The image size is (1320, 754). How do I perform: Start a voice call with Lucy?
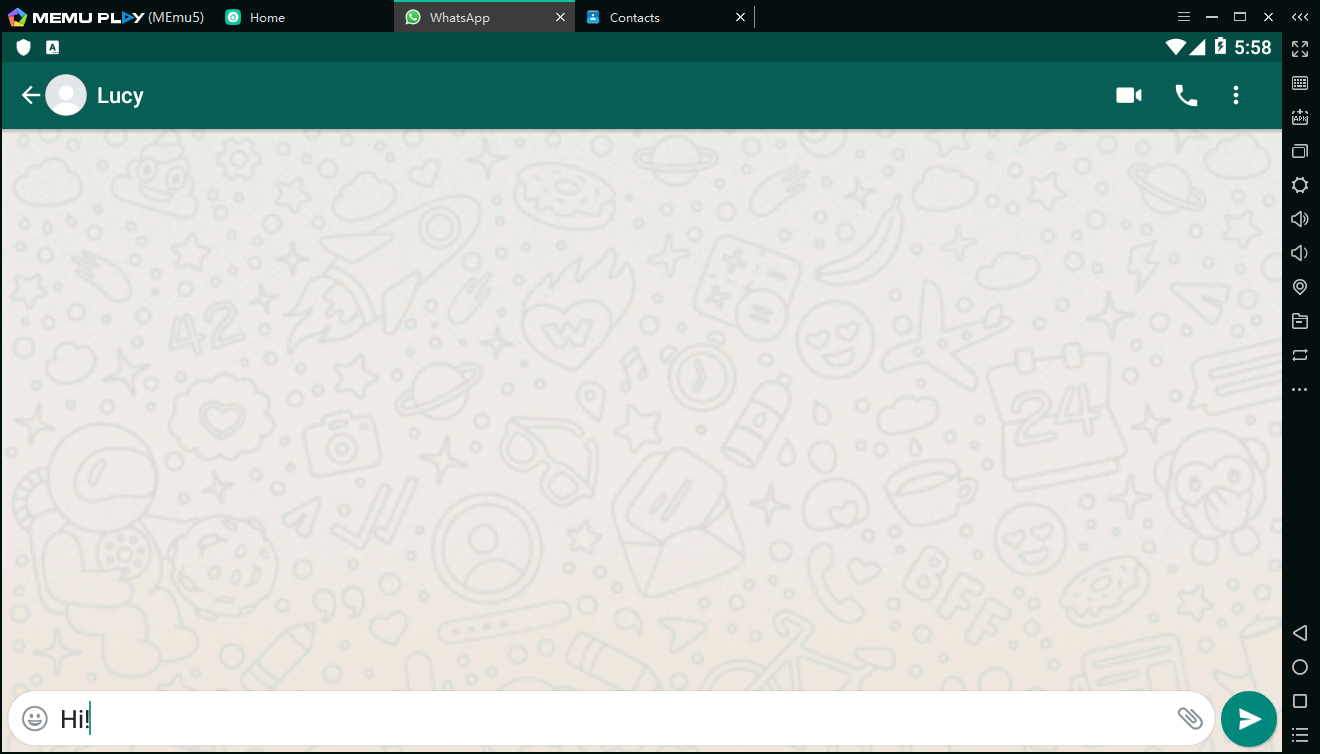click(1186, 95)
